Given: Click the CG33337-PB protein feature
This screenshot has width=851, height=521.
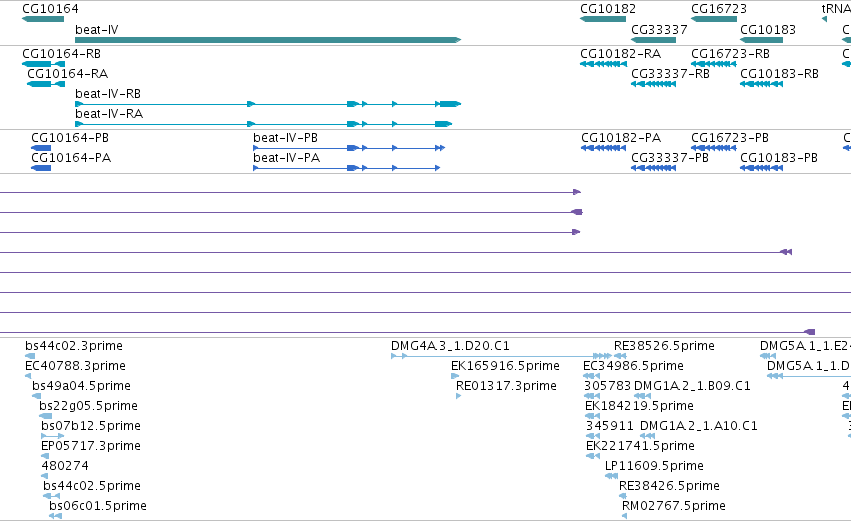Looking at the screenshot, I should point(653,168).
